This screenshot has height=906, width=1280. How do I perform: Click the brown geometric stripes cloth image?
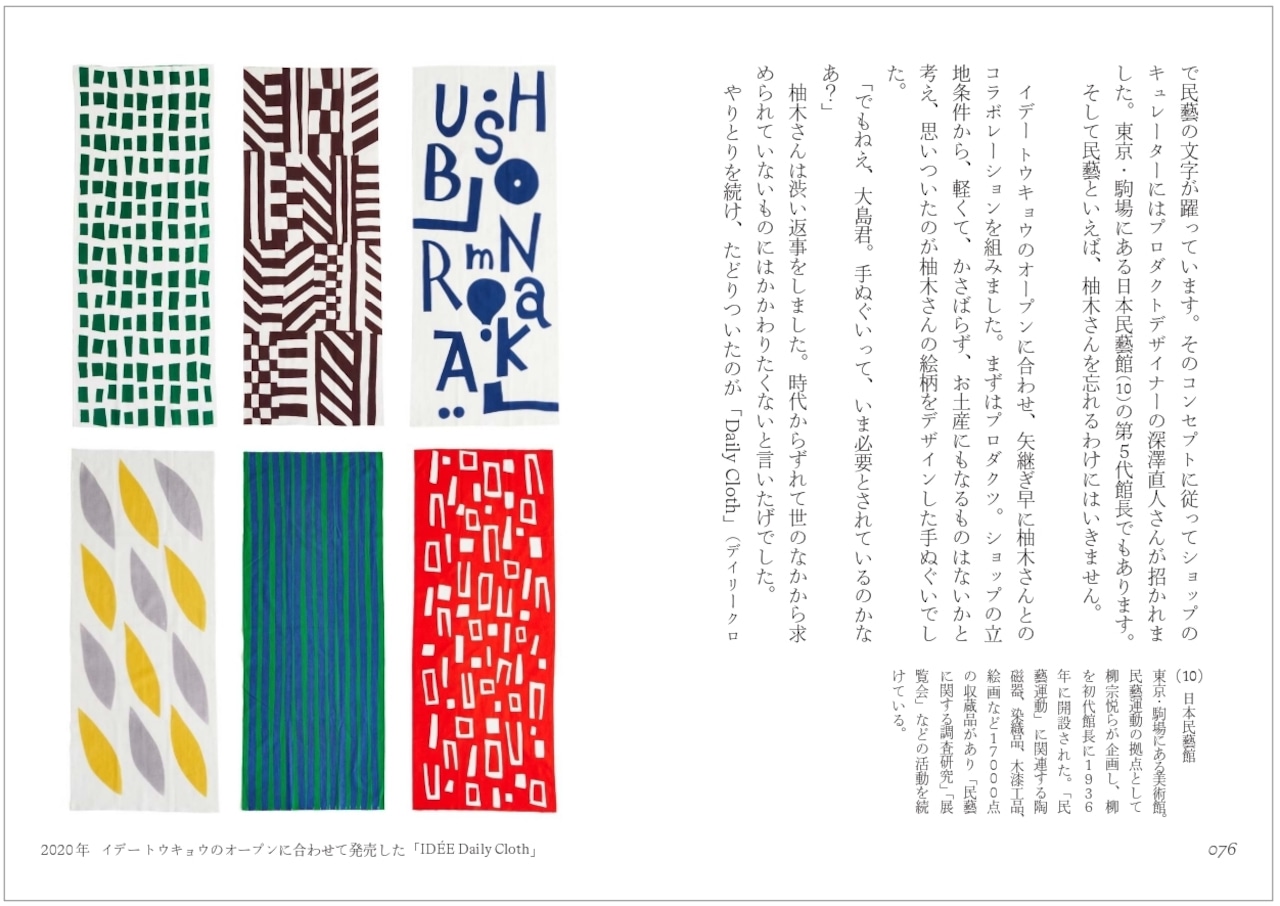[x=312, y=247]
